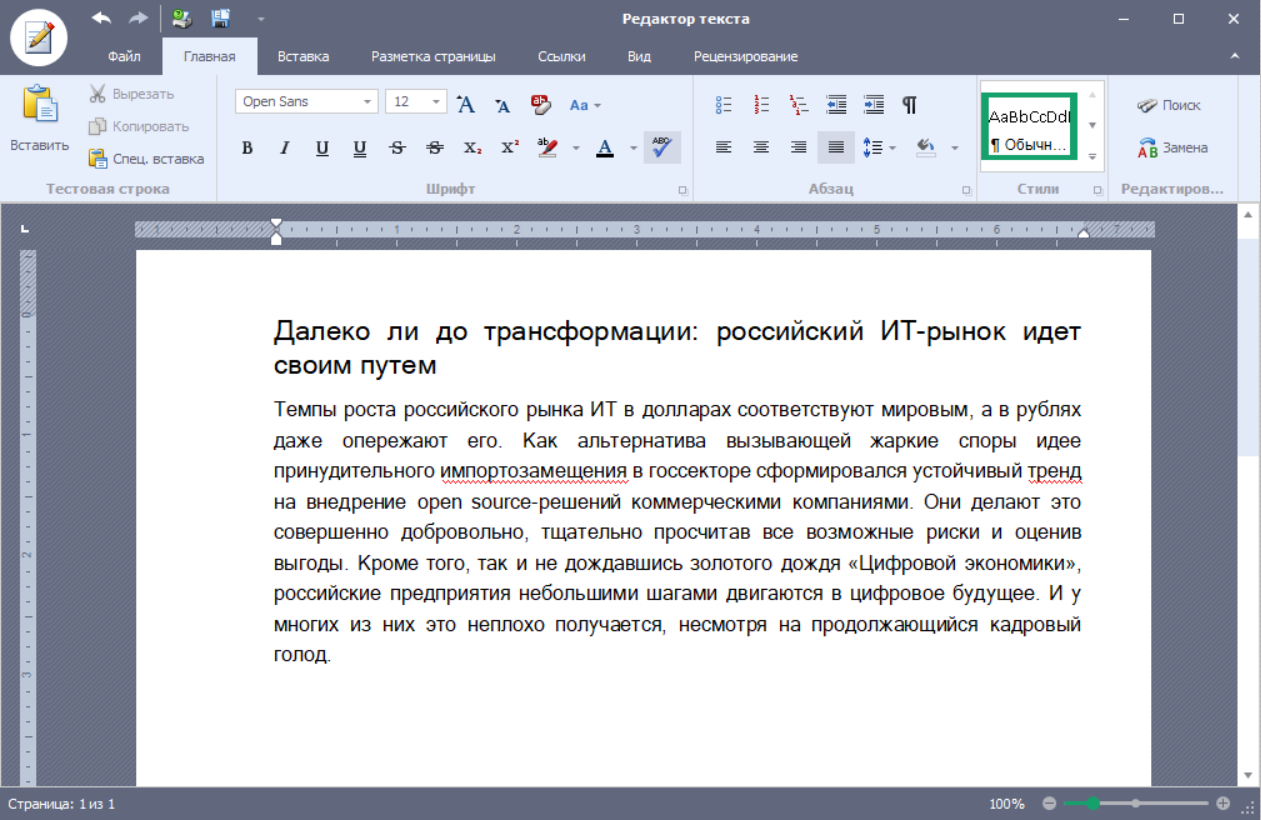Screen dimensions: 1261x820
Task: Expand the line spacing dropdown
Action: click(892, 148)
